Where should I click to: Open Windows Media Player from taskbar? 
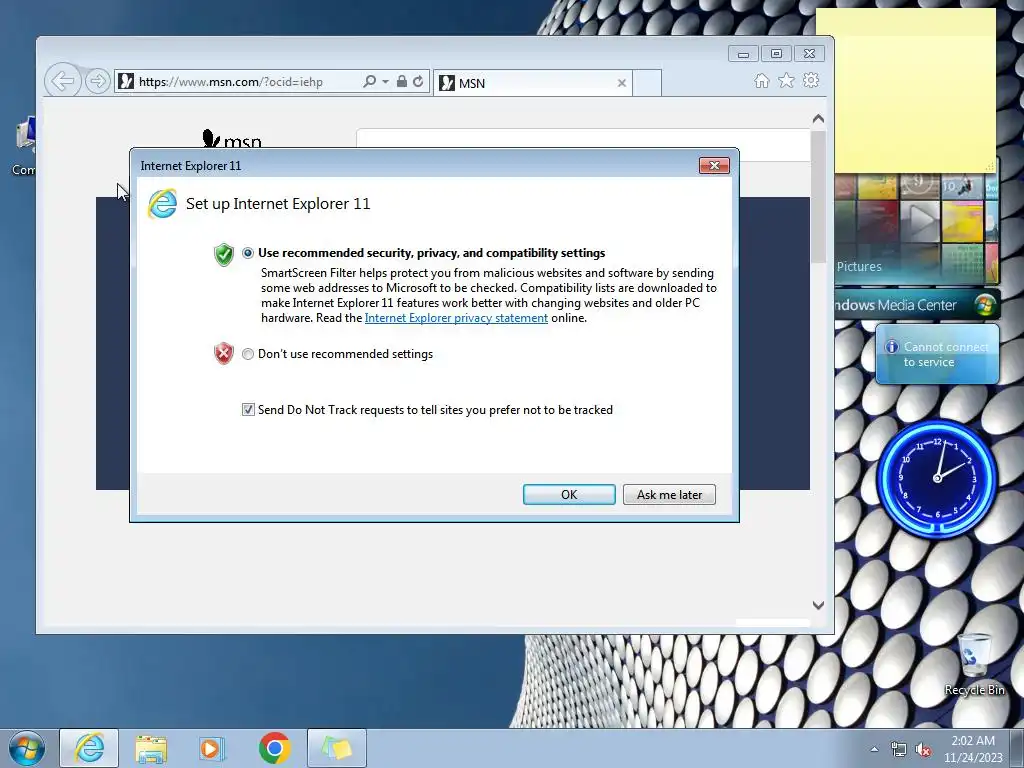coord(212,748)
